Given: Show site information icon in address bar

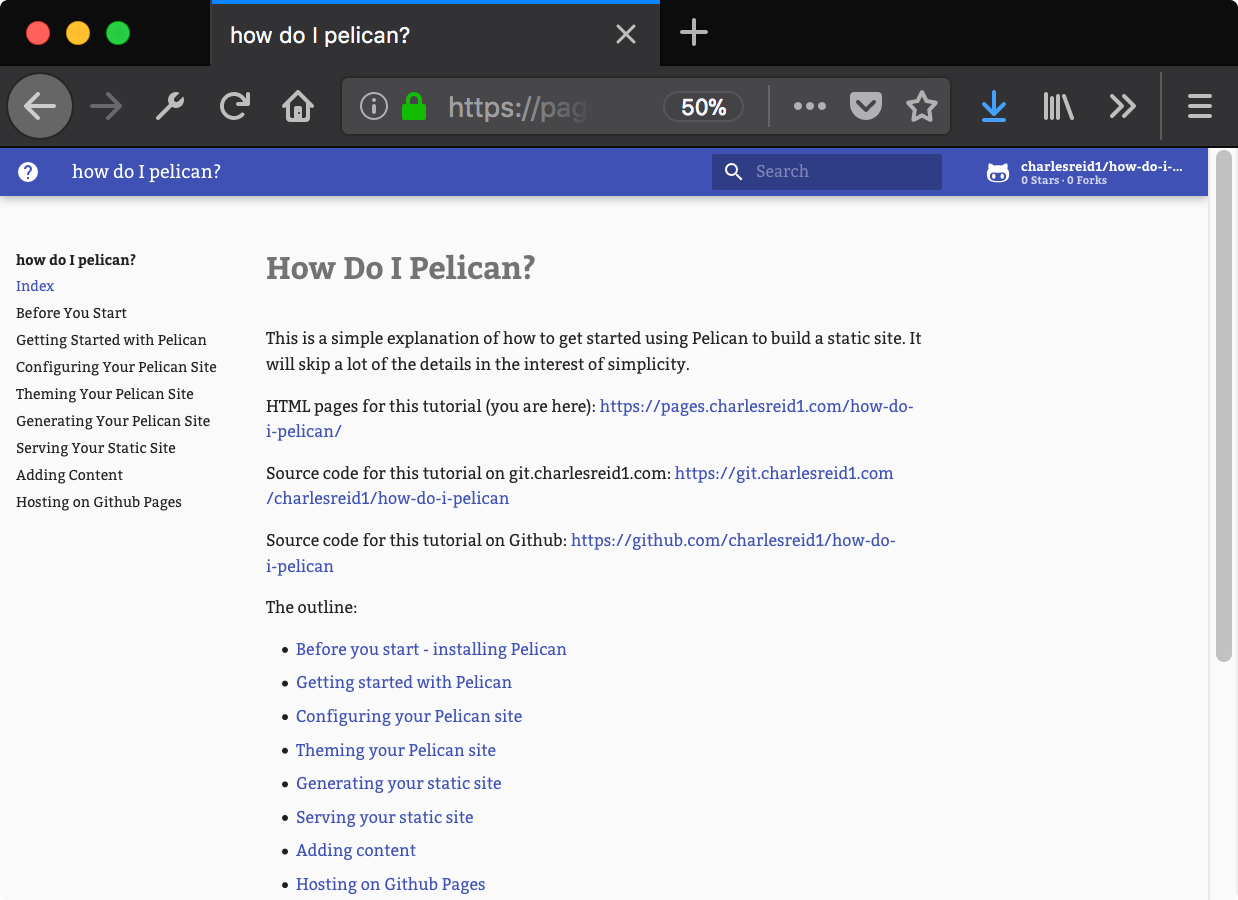Looking at the screenshot, I should point(374,106).
